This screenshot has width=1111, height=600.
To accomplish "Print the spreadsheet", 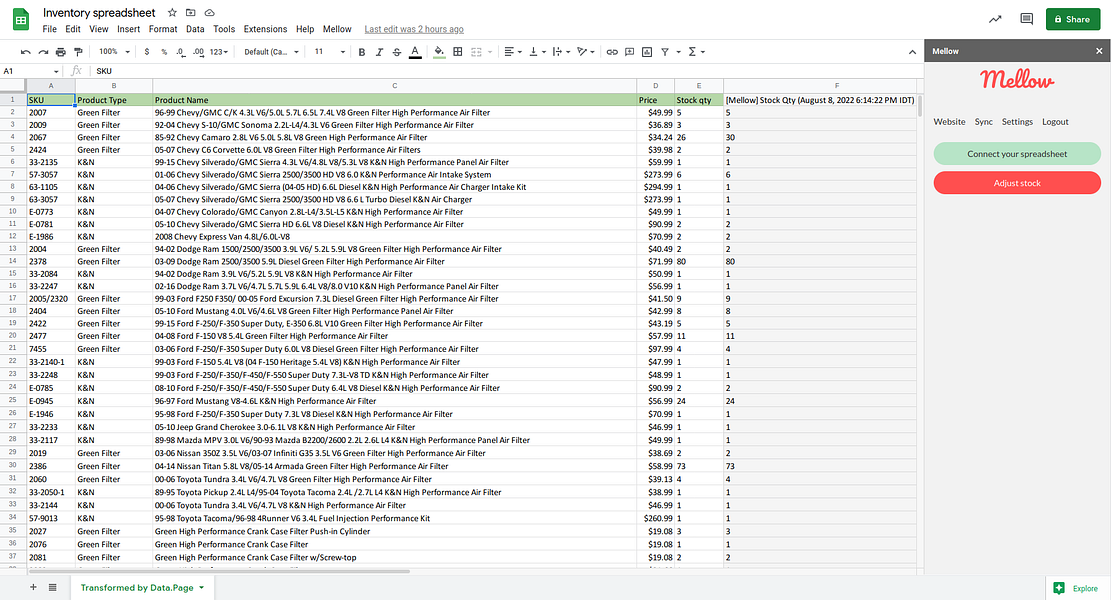I will pyautogui.click(x=61, y=52).
